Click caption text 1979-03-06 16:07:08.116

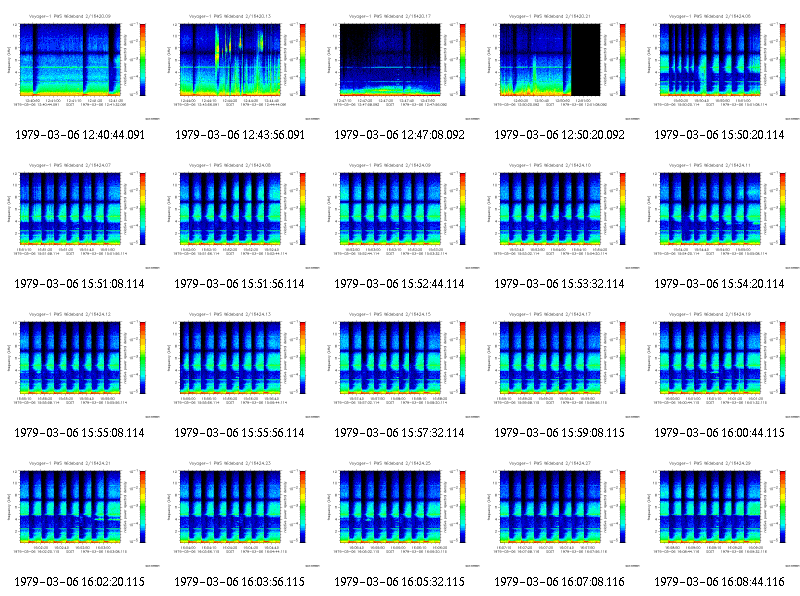click(559, 582)
